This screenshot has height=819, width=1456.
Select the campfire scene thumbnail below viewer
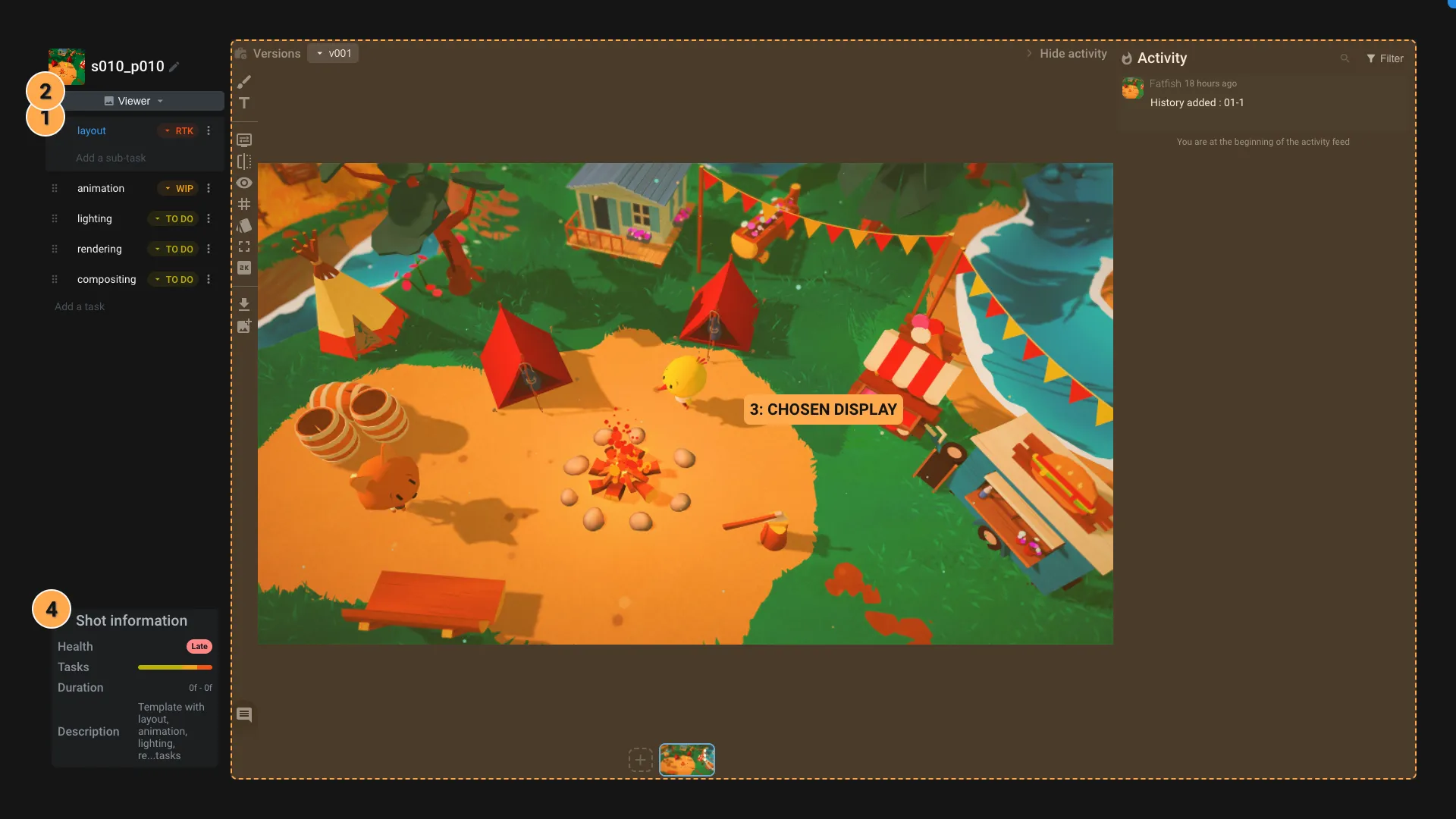point(686,759)
